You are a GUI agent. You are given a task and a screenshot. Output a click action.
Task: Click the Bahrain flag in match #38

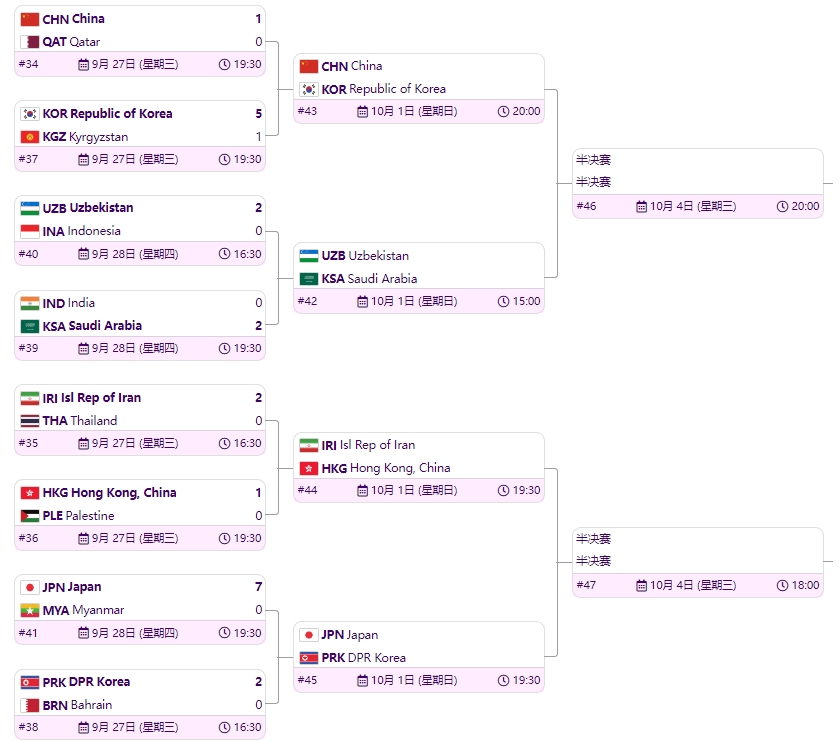point(29,705)
